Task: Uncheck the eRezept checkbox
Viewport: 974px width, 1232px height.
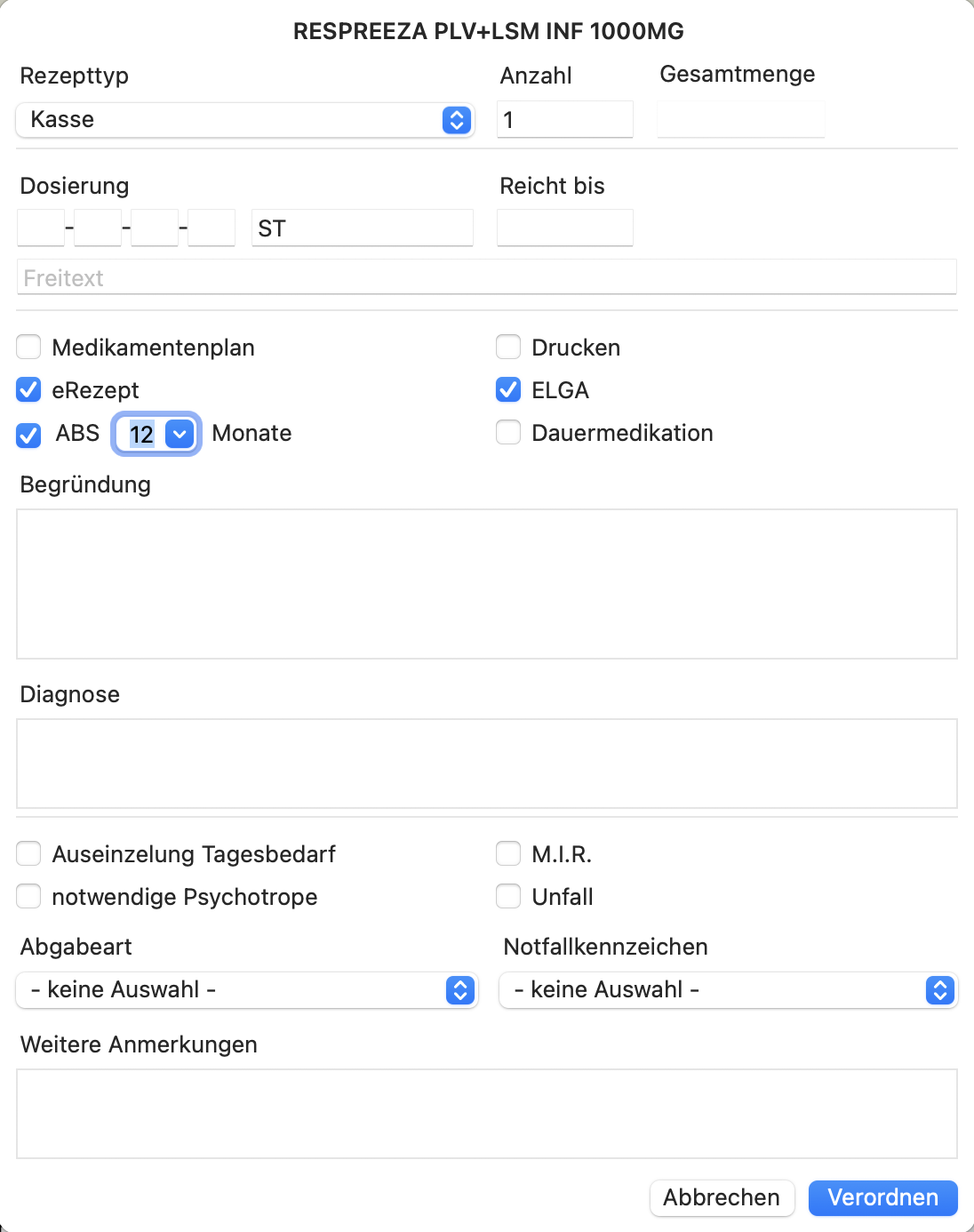Action: pyautogui.click(x=29, y=389)
